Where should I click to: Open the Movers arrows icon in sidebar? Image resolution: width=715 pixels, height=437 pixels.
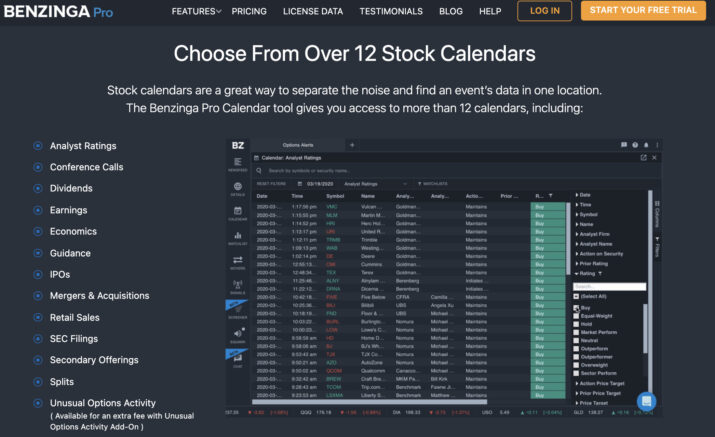point(238,262)
